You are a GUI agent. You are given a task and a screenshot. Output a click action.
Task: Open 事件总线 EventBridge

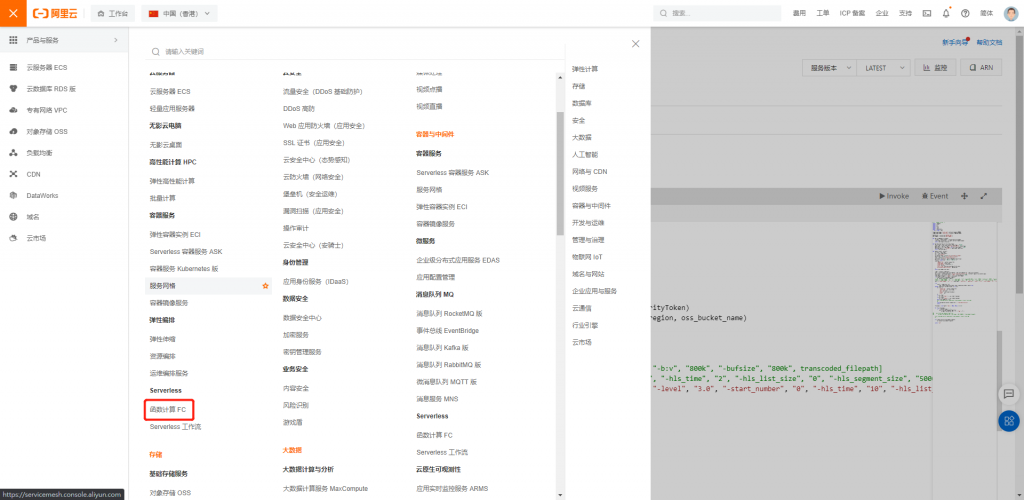pyautogui.click(x=448, y=331)
